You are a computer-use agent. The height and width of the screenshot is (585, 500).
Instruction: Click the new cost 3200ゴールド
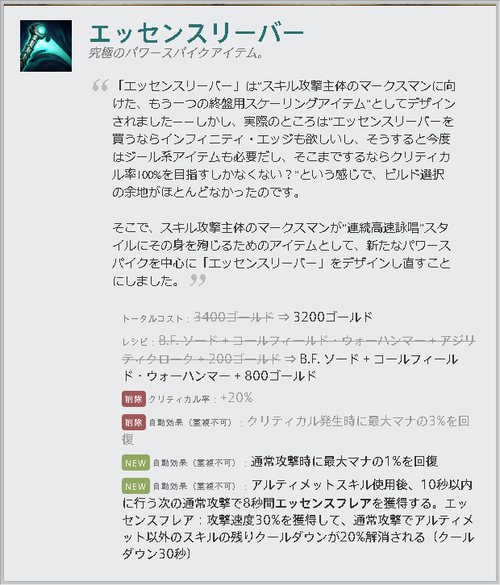(333, 317)
